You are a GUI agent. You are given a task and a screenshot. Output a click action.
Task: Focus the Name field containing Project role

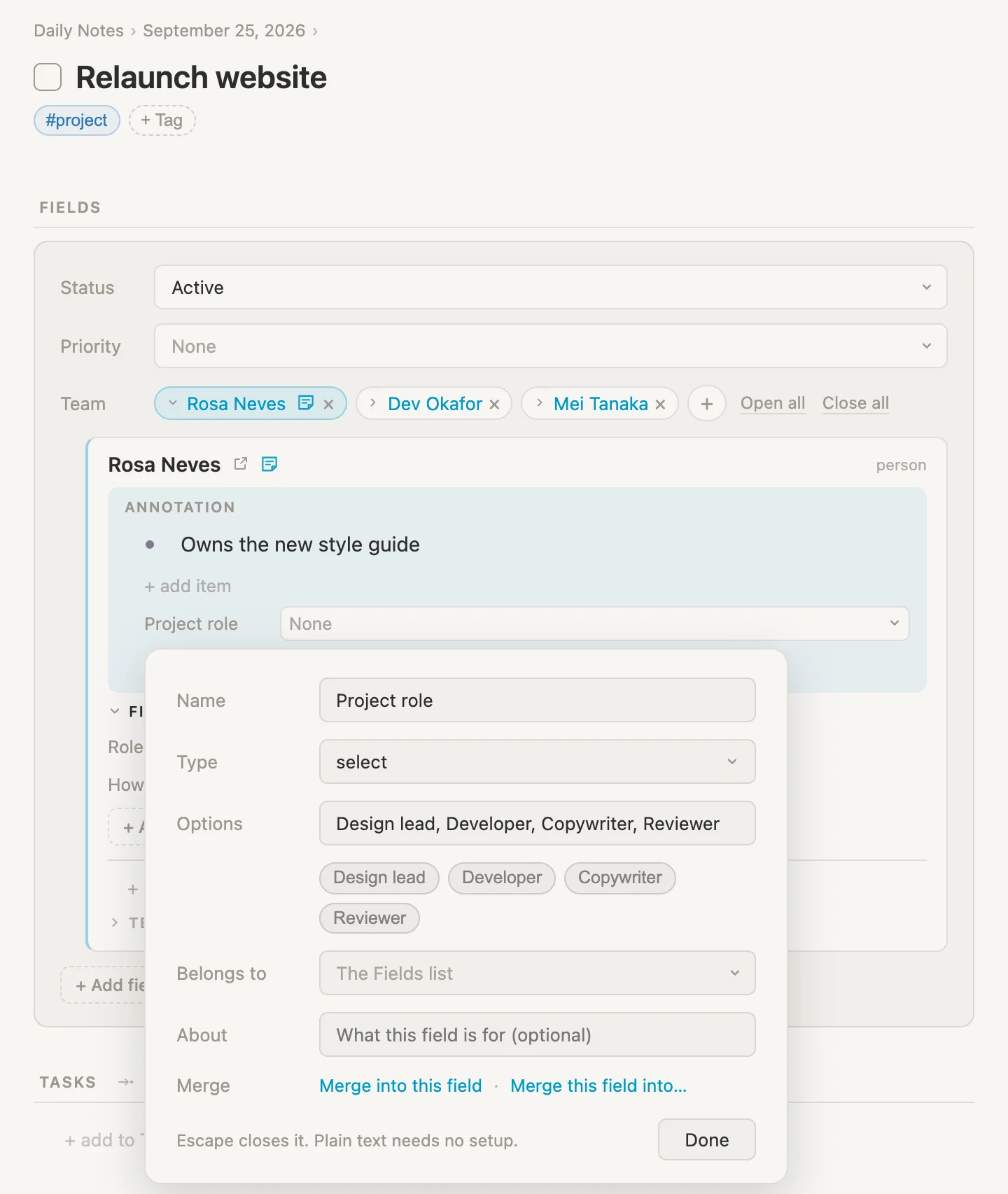tap(537, 700)
